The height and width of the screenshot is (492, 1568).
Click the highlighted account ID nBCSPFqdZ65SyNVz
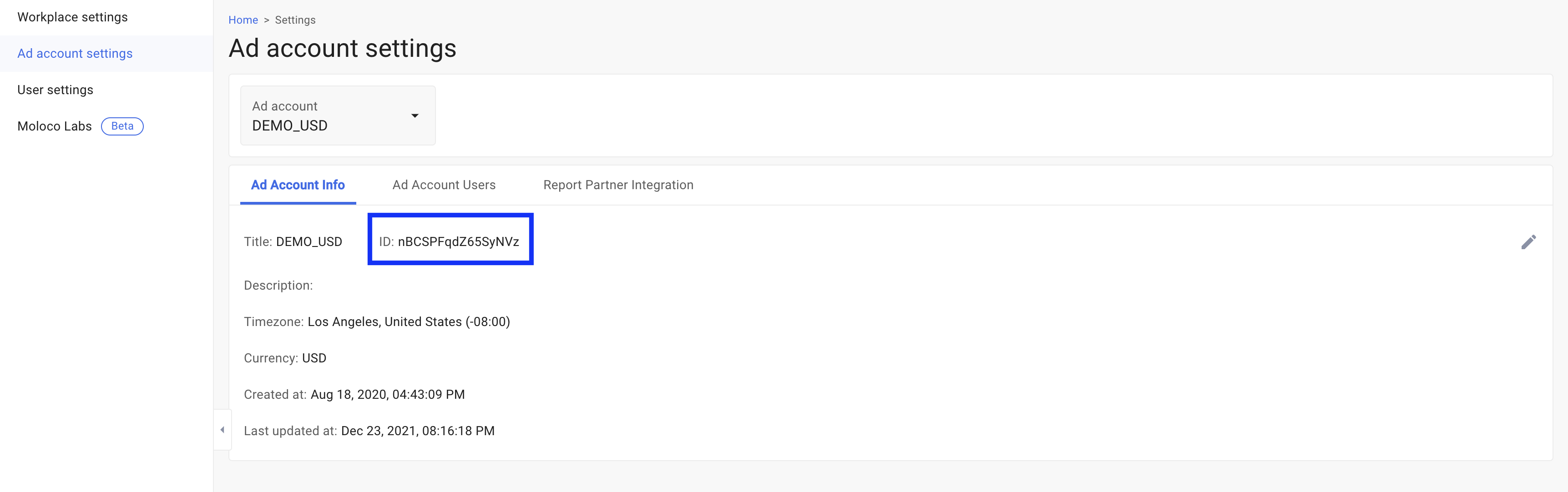pyautogui.click(x=458, y=240)
